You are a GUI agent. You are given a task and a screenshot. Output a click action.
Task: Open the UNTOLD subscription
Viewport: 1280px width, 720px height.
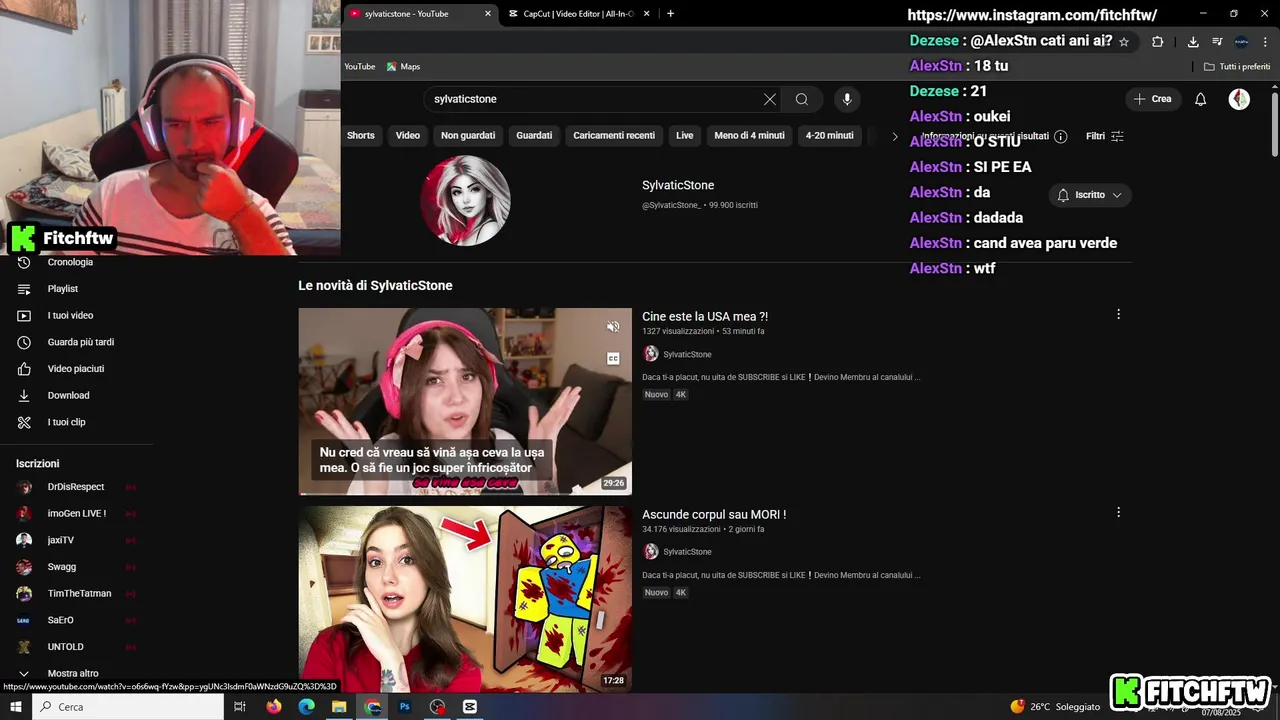65,647
